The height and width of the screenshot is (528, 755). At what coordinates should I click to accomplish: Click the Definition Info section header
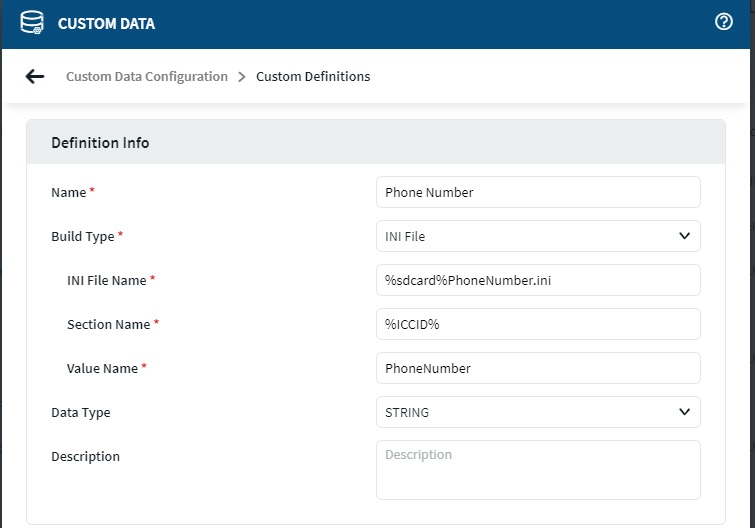coord(100,143)
